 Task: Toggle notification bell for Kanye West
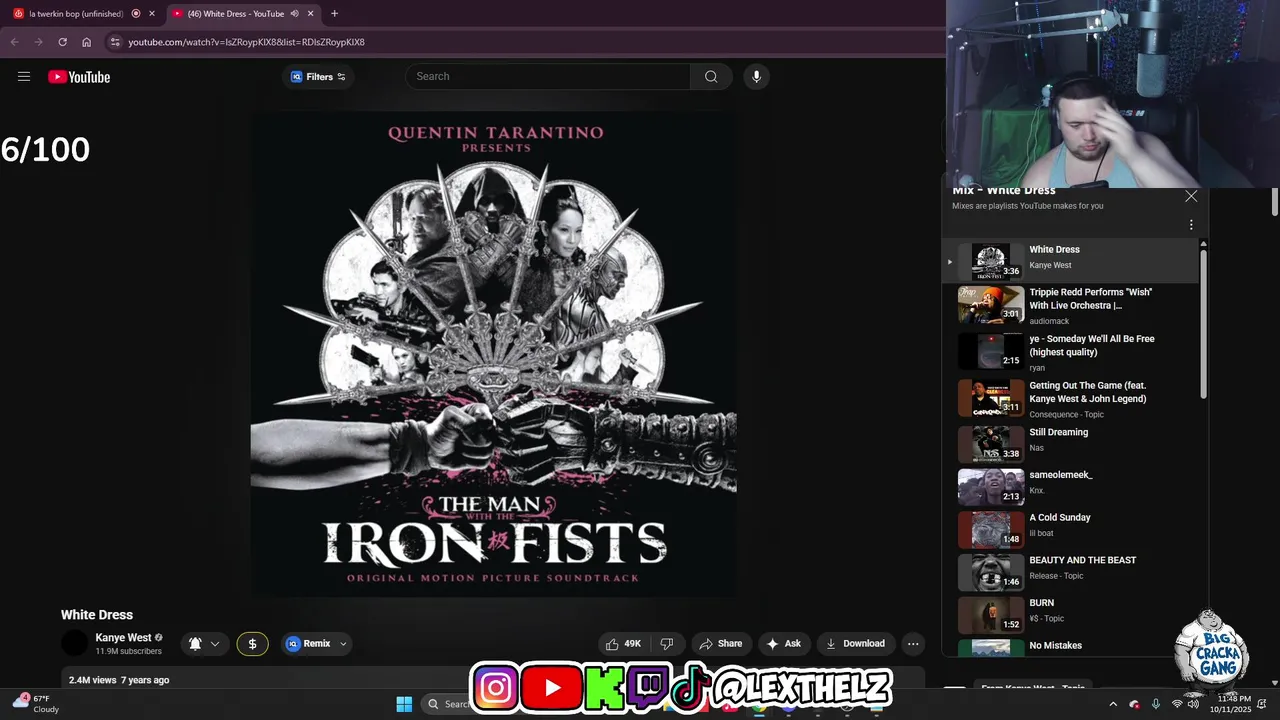tap(195, 644)
